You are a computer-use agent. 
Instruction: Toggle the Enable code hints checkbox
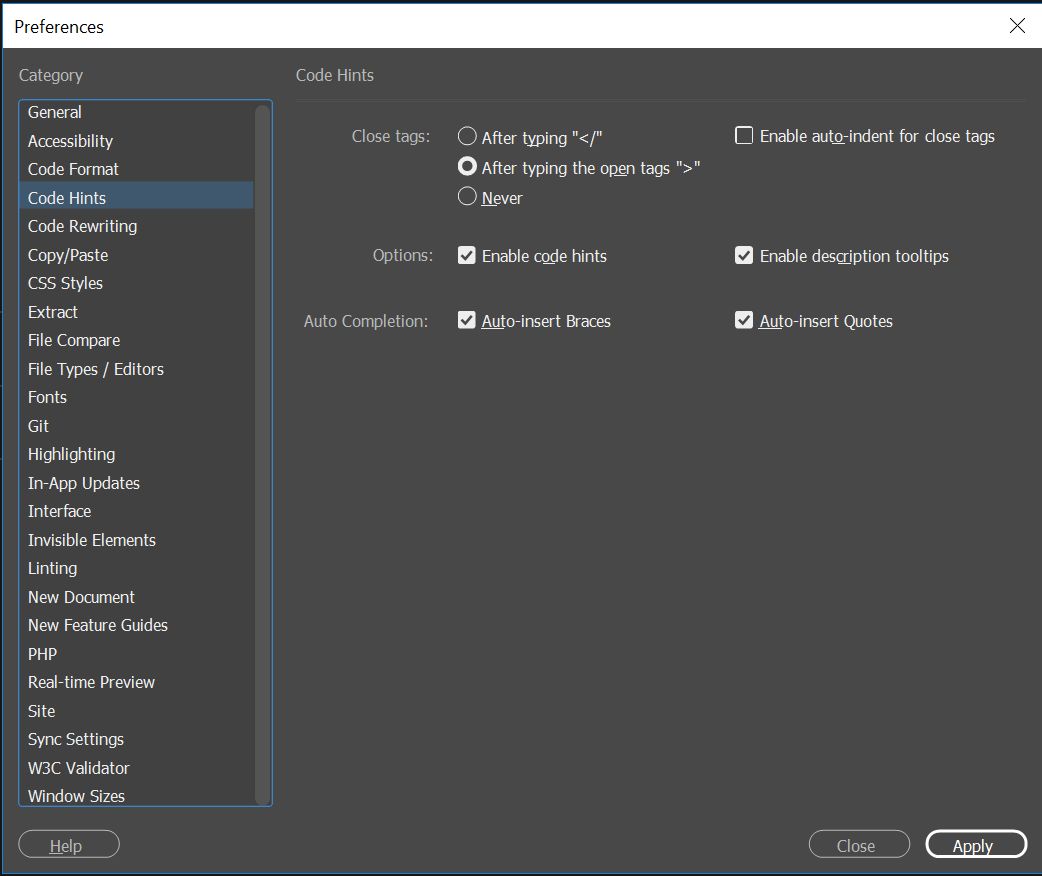tap(467, 256)
